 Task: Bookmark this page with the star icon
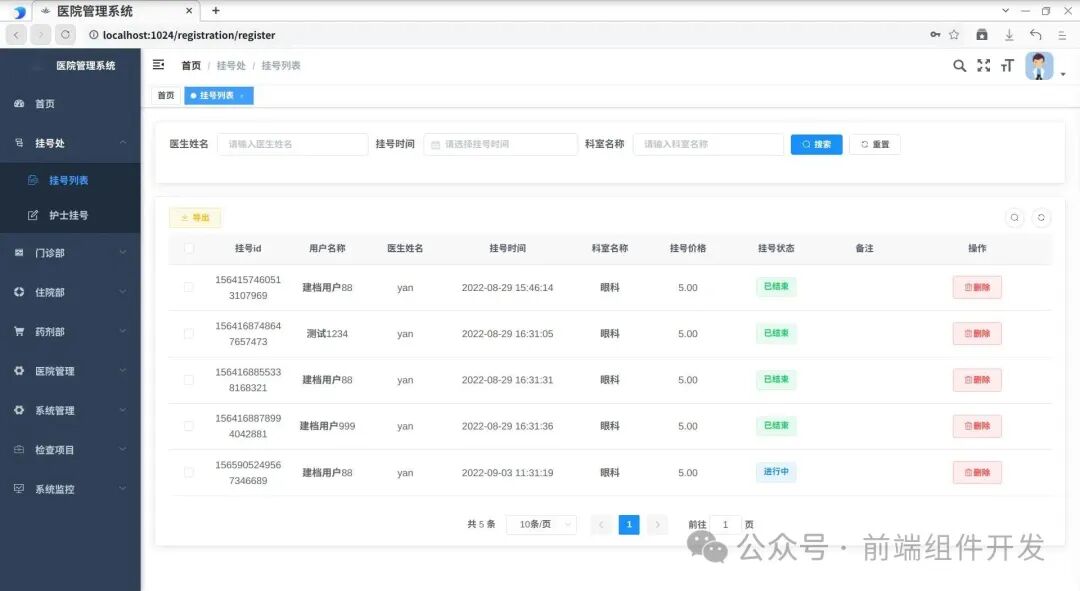954,34
